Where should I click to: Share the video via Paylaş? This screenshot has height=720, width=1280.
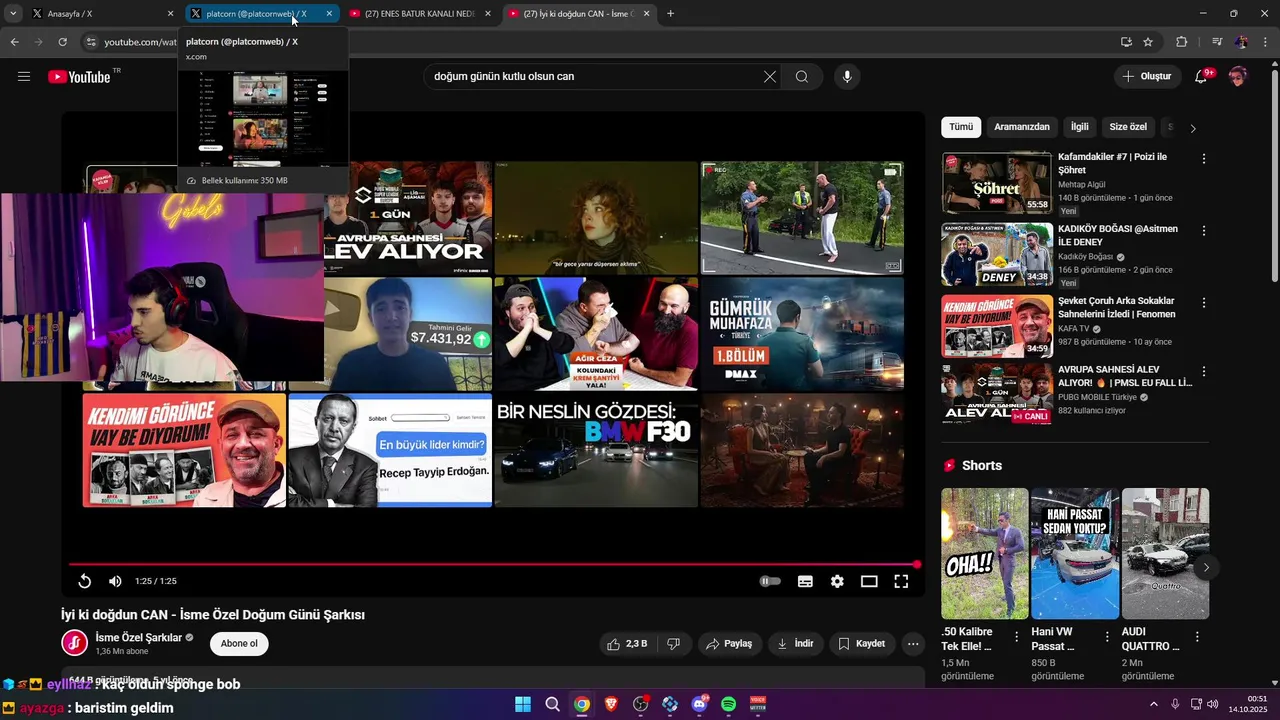729,644
